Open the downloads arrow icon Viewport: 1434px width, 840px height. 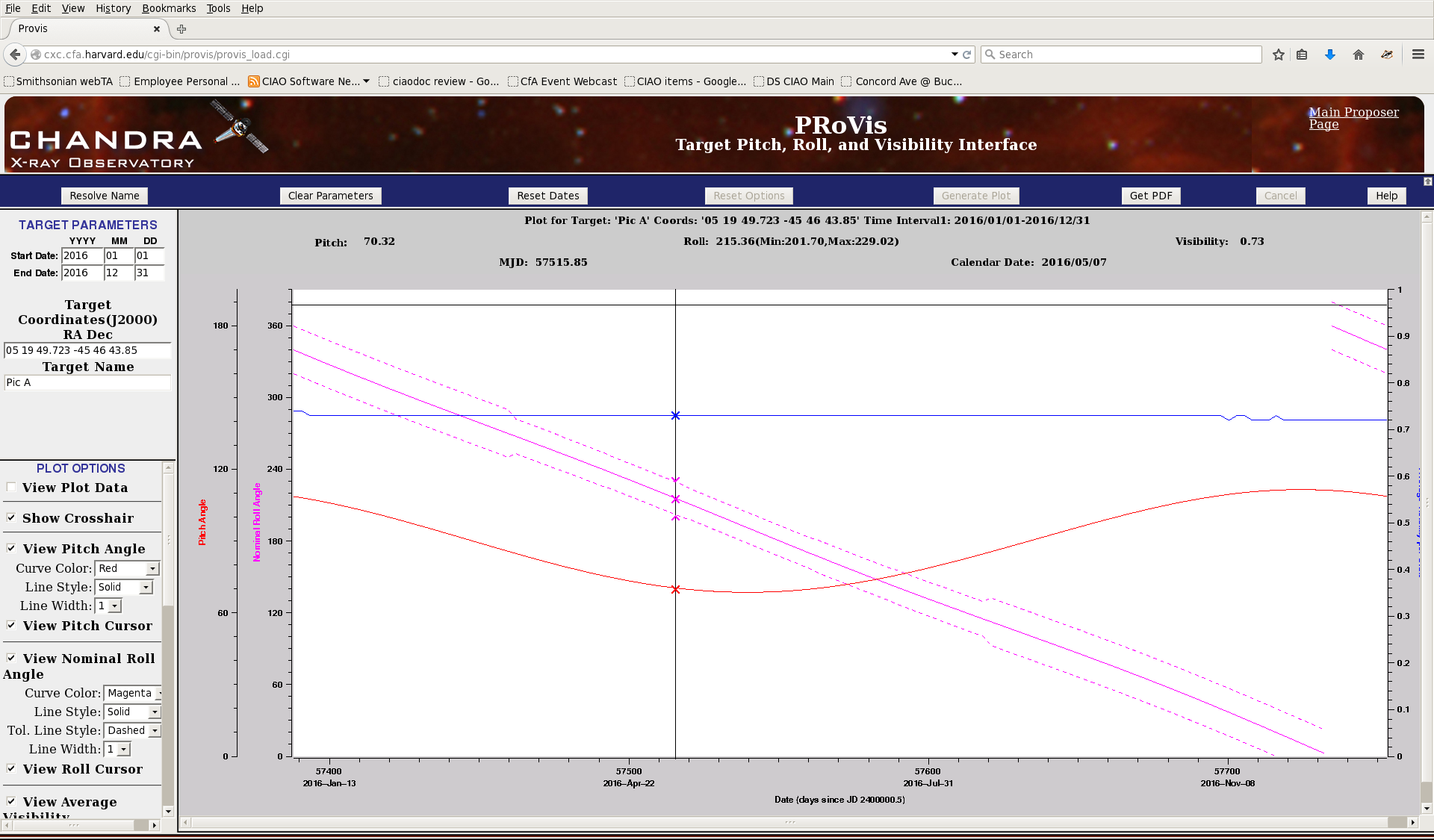1330,55
